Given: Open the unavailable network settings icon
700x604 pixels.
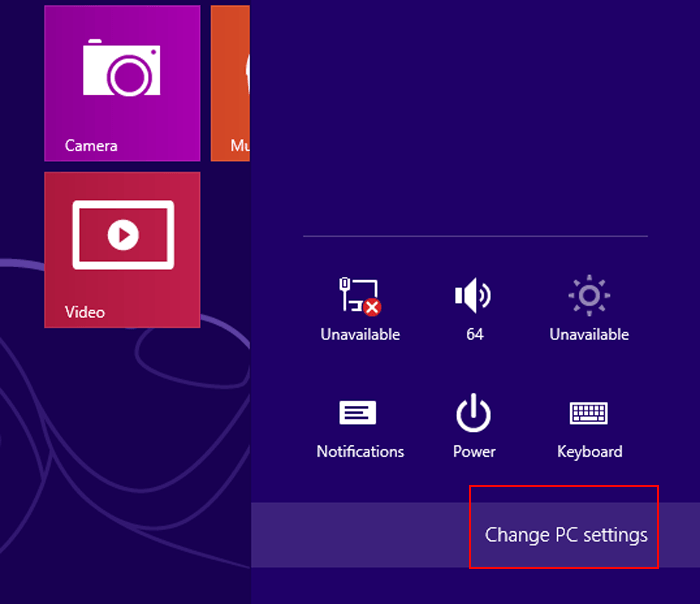Looking at the screenshot, I should [x=360, y=296].
